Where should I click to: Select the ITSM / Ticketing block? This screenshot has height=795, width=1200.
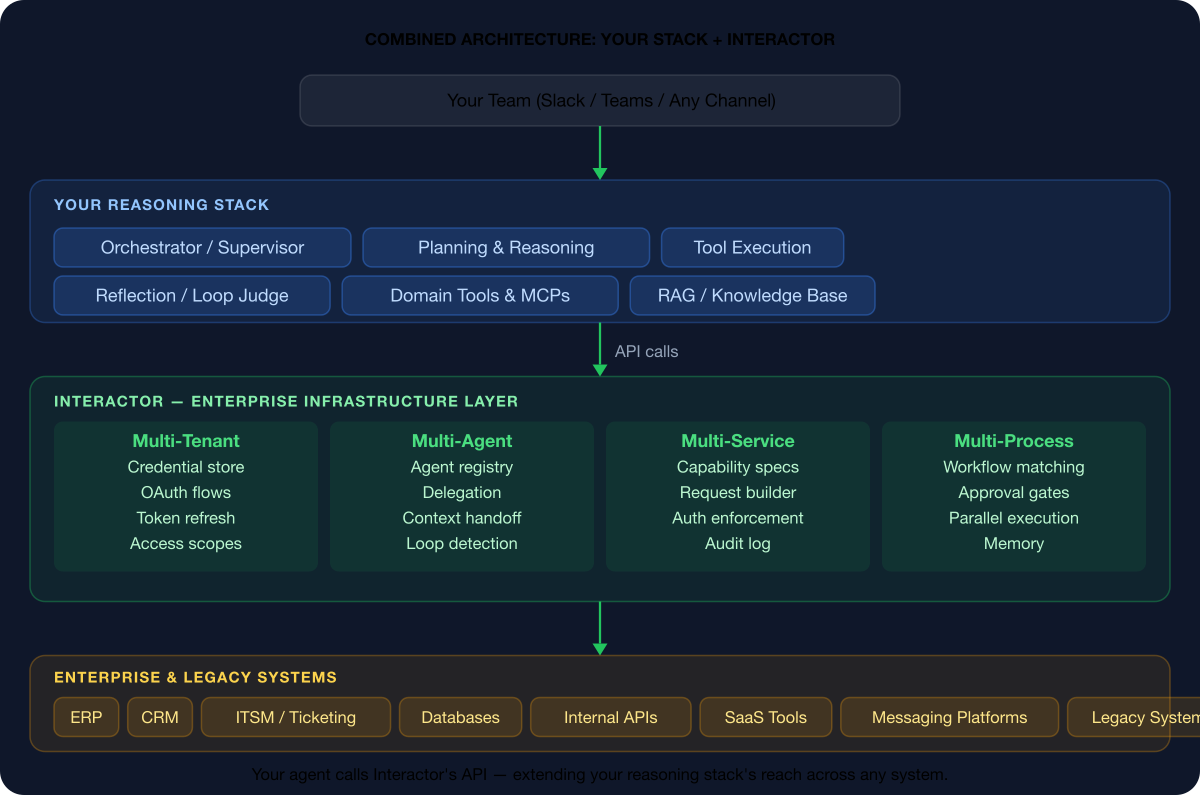[295, 717]
